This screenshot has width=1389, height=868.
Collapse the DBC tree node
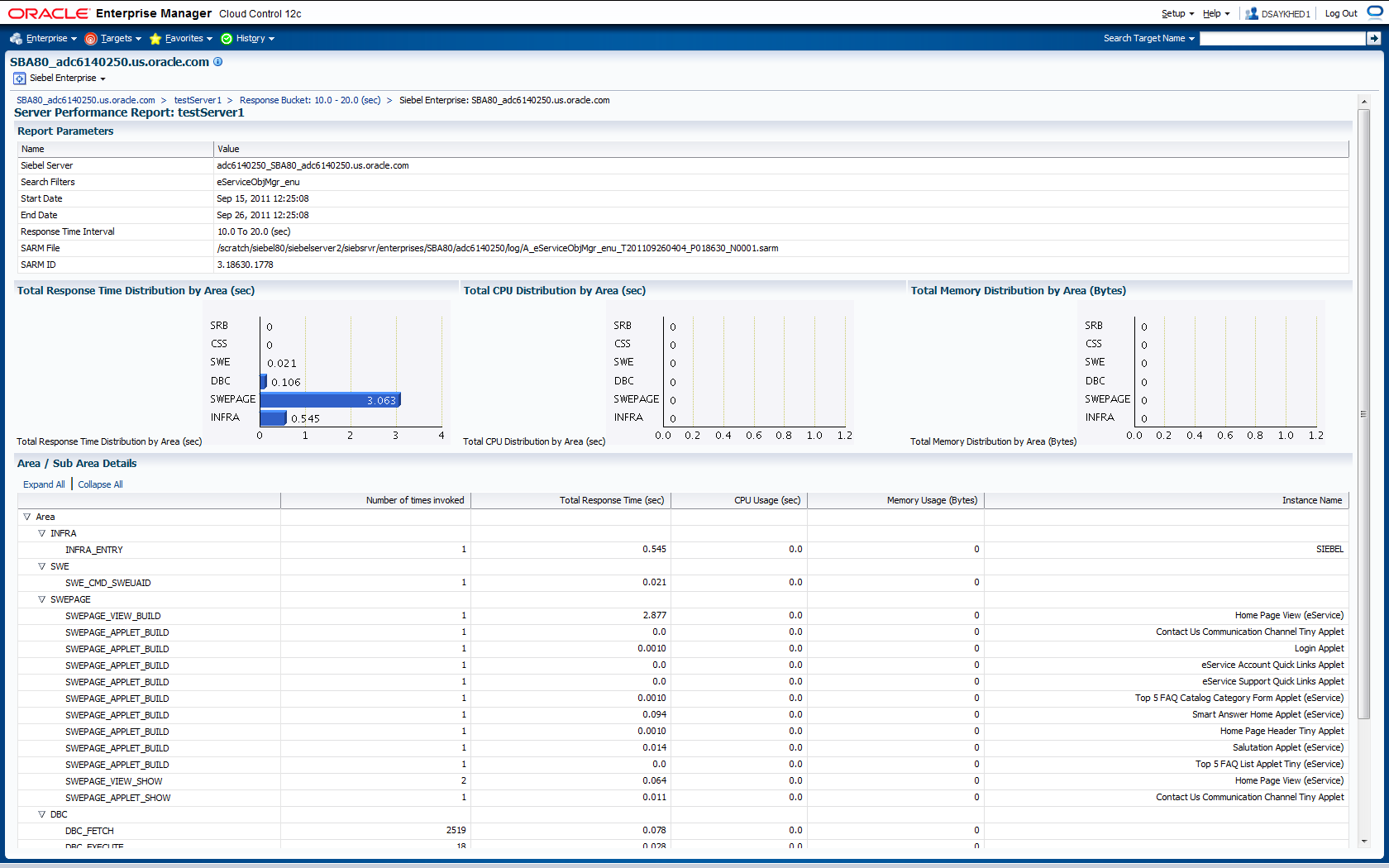[x=42, y=815]
